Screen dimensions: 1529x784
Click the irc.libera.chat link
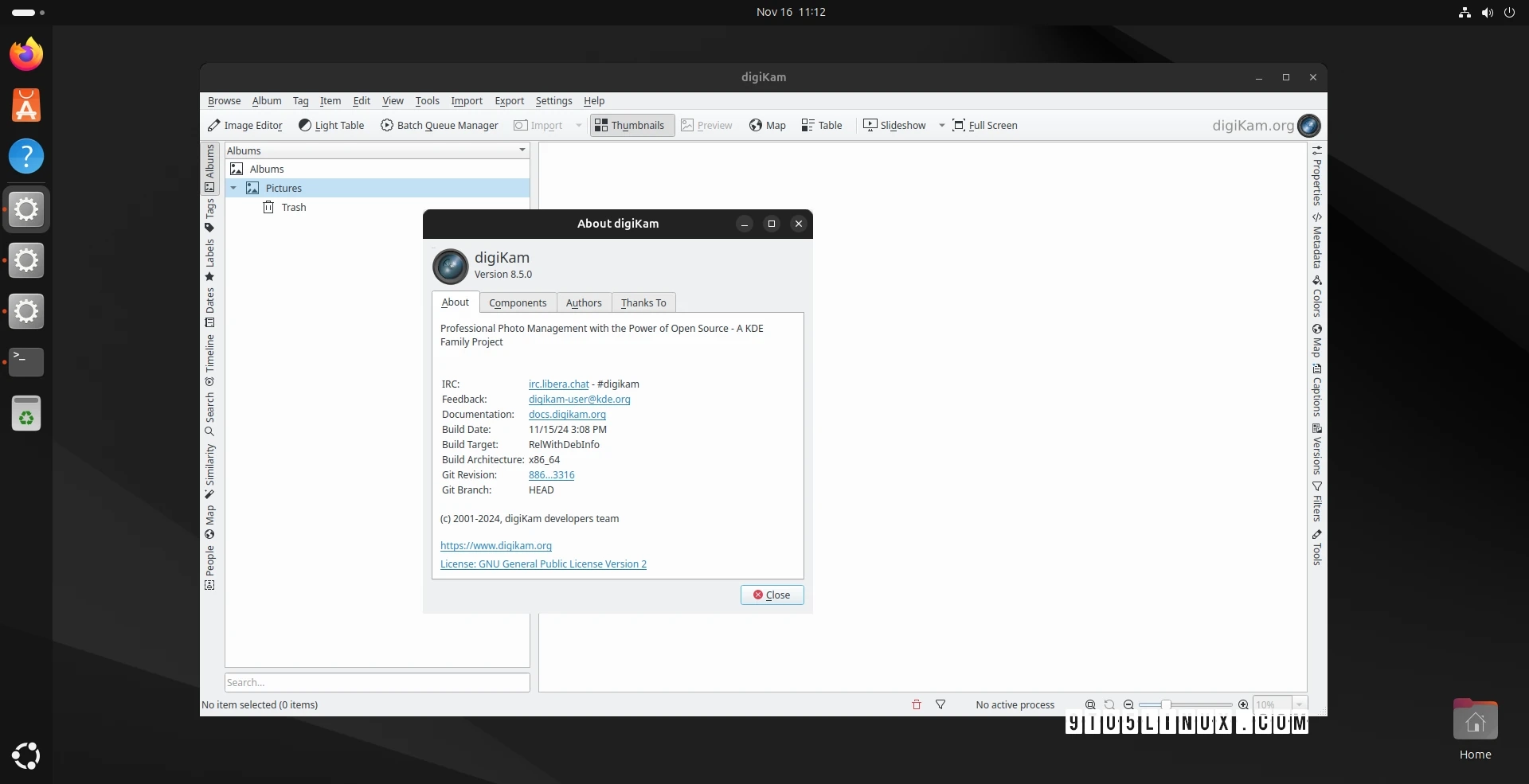click(x=559, y=384)
